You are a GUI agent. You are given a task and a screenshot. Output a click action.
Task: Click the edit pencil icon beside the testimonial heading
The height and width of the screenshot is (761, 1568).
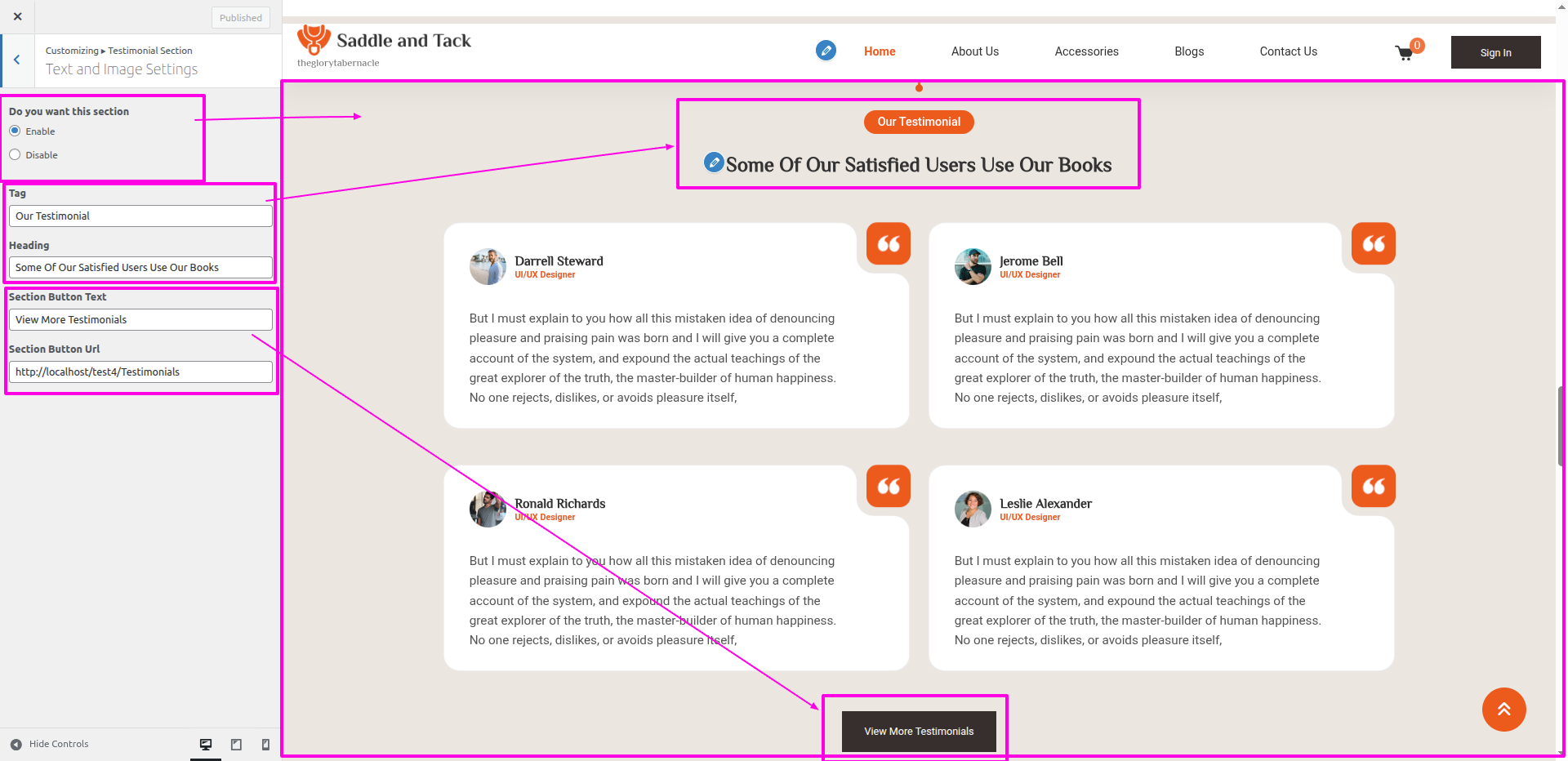[x=714, y=162]
